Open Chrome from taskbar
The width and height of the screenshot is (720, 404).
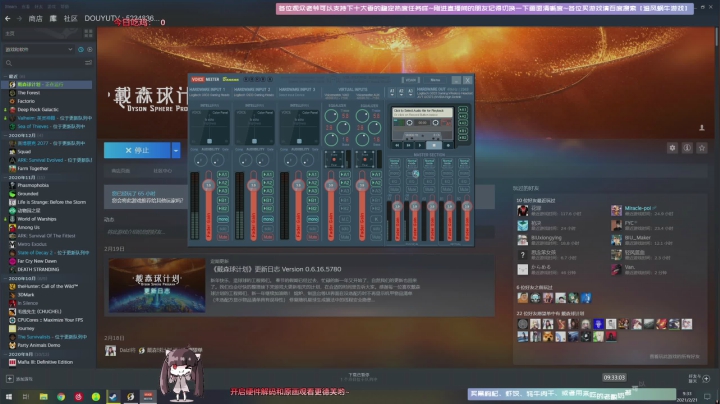[x=61, y=396]
